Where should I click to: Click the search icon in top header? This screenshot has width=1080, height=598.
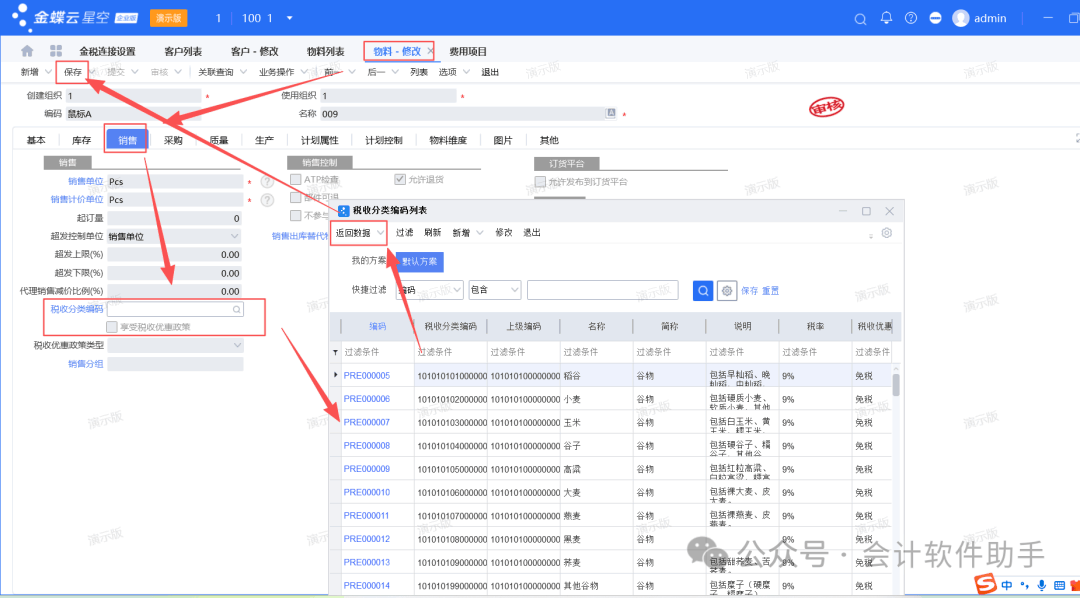[860, 19]
